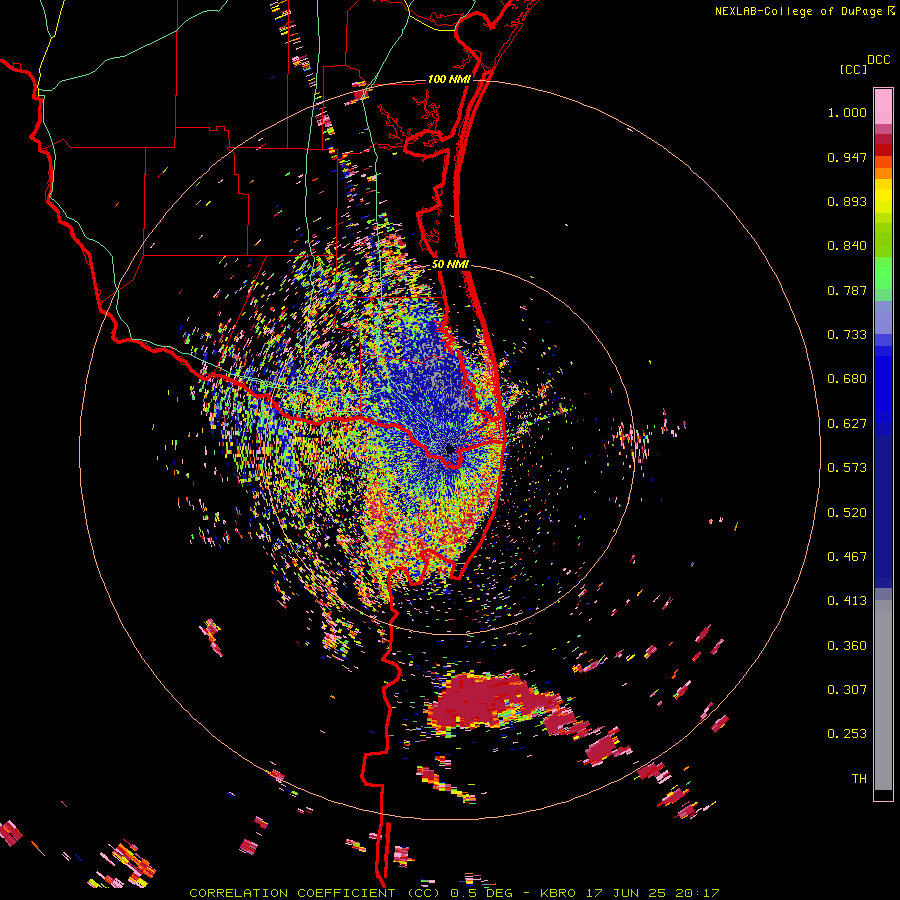
Task: Click the 0.787 color scale label
Action: coord(847,290)
